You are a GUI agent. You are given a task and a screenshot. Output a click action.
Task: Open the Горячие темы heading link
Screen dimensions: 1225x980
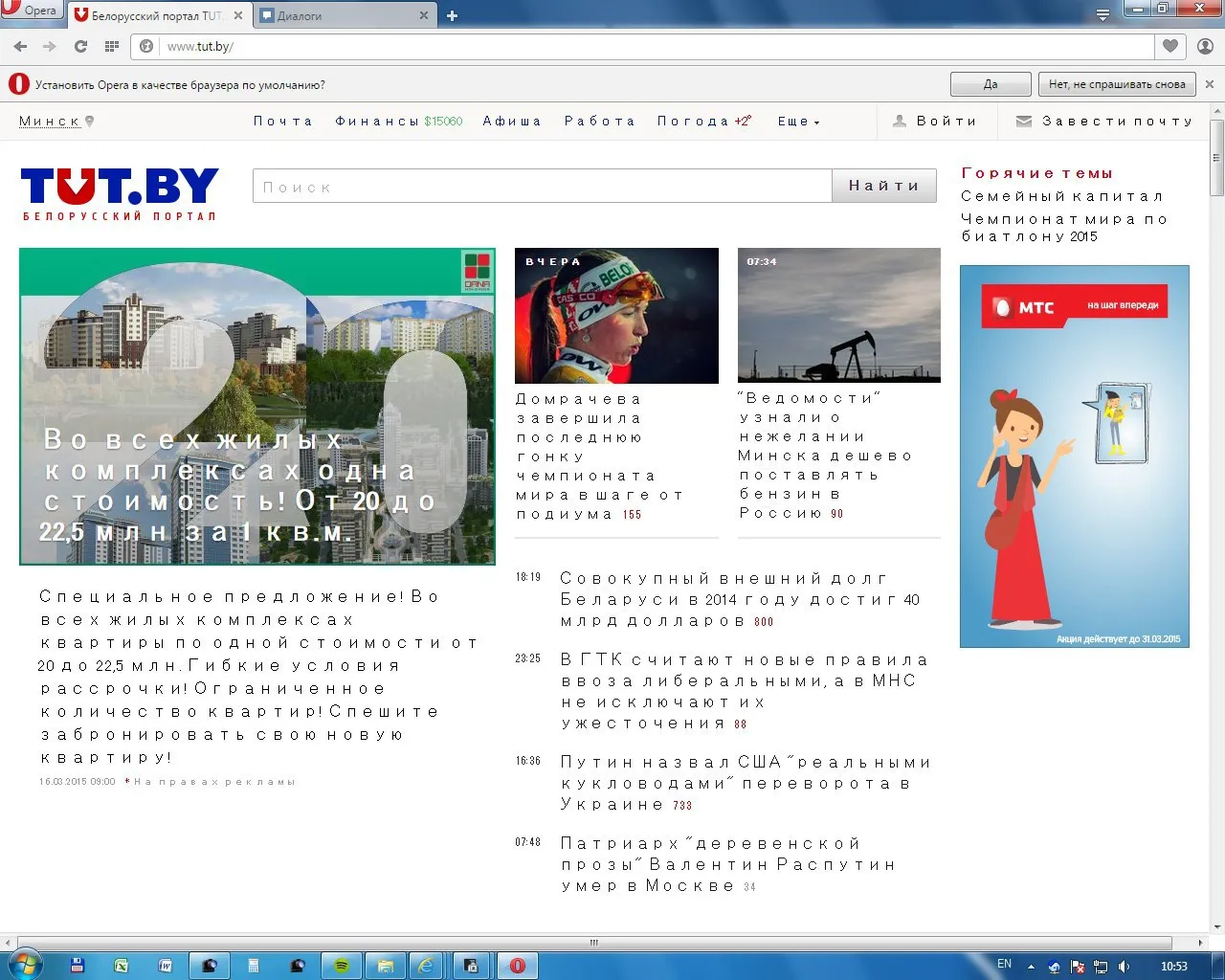pyautogui.click(x=1037, y=173)
